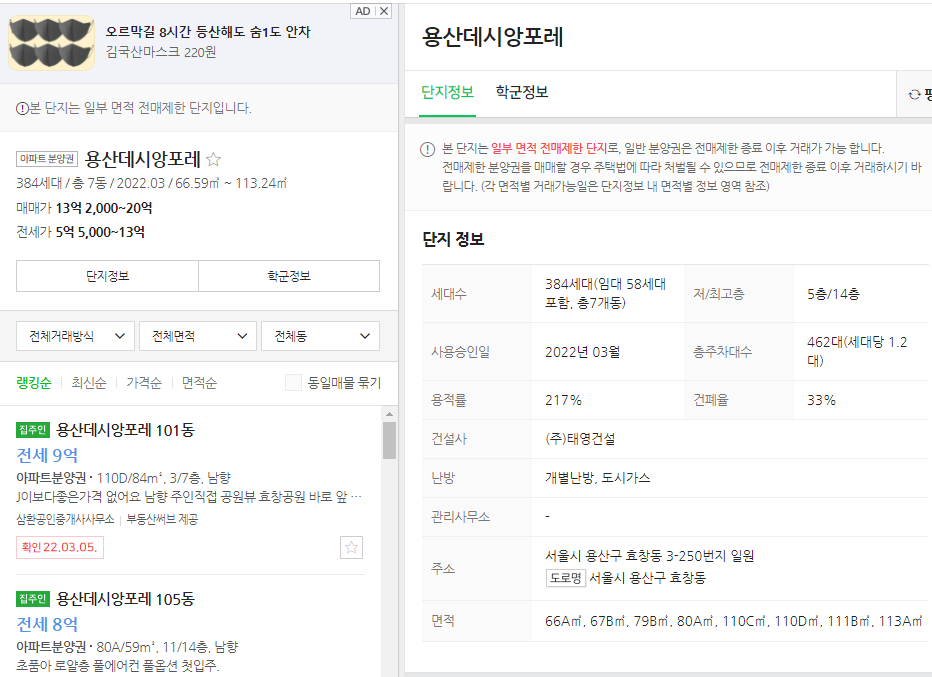The image size is (932, 677).
Task: Click the red text 일부 면적 전매제한 단지
Action: (x=549, y=148)
